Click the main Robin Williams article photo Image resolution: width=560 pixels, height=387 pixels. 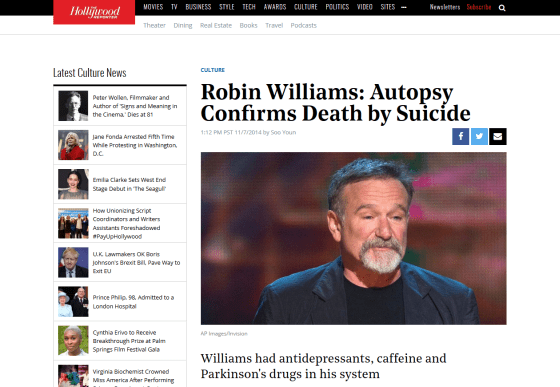[x=354, y=238]
